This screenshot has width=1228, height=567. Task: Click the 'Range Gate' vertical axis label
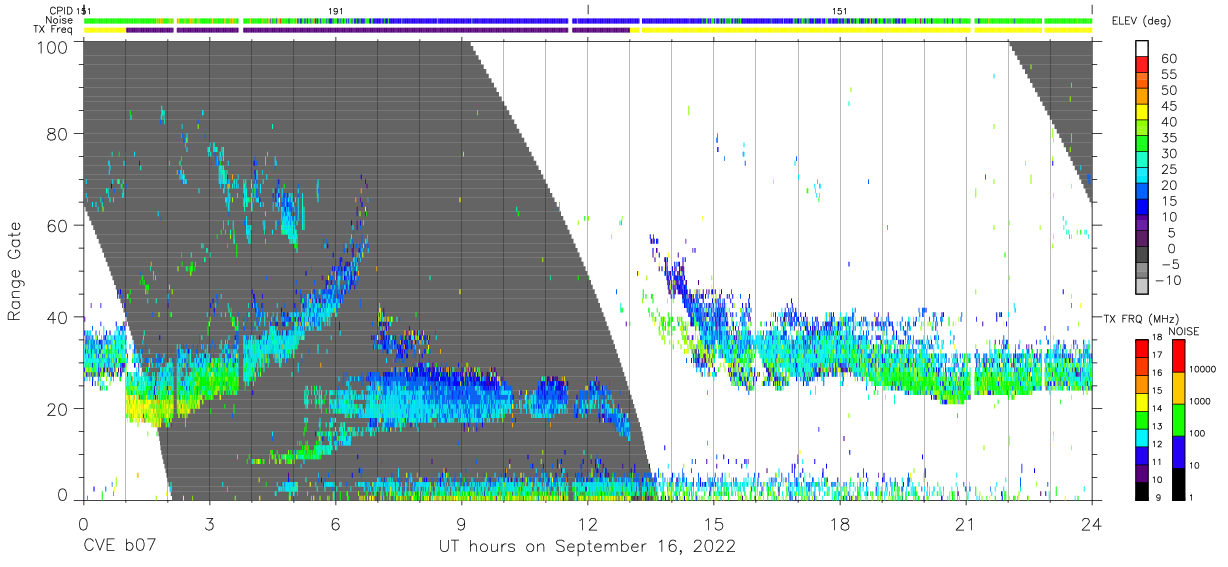point(15,271)
